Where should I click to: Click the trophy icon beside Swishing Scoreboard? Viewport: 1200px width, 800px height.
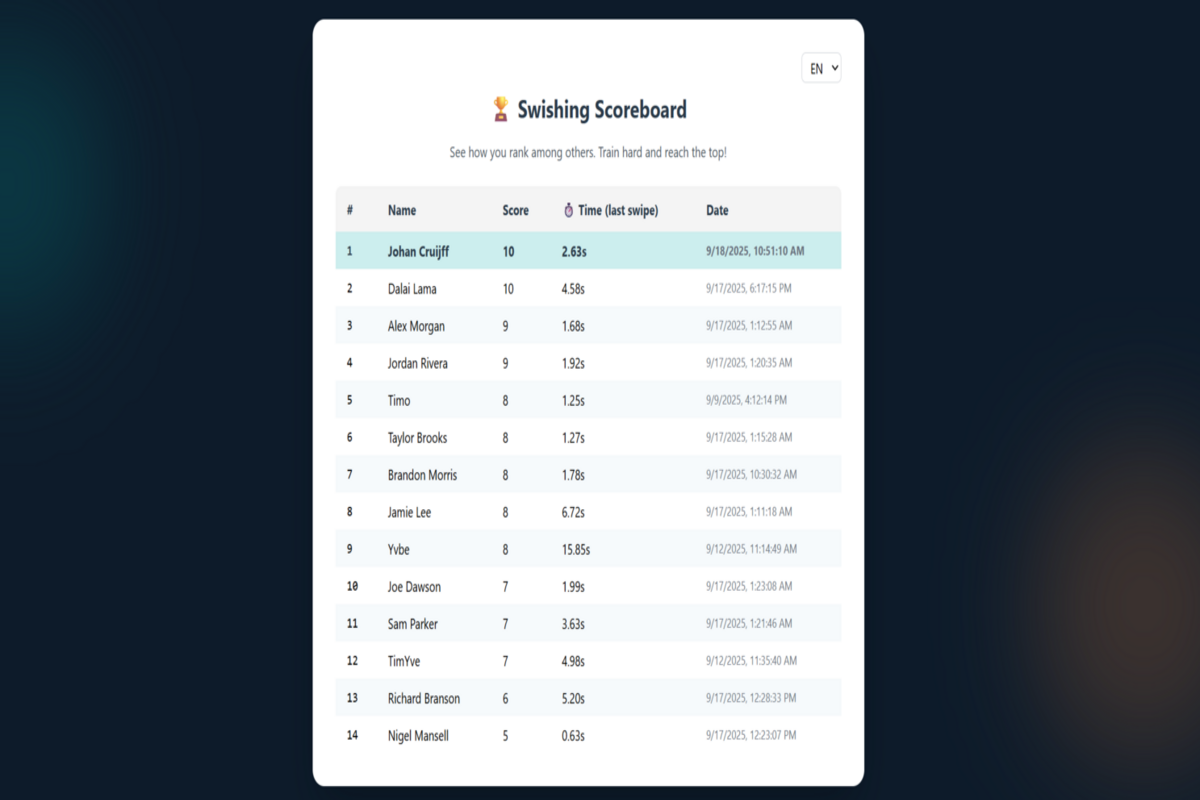[501, 109]
